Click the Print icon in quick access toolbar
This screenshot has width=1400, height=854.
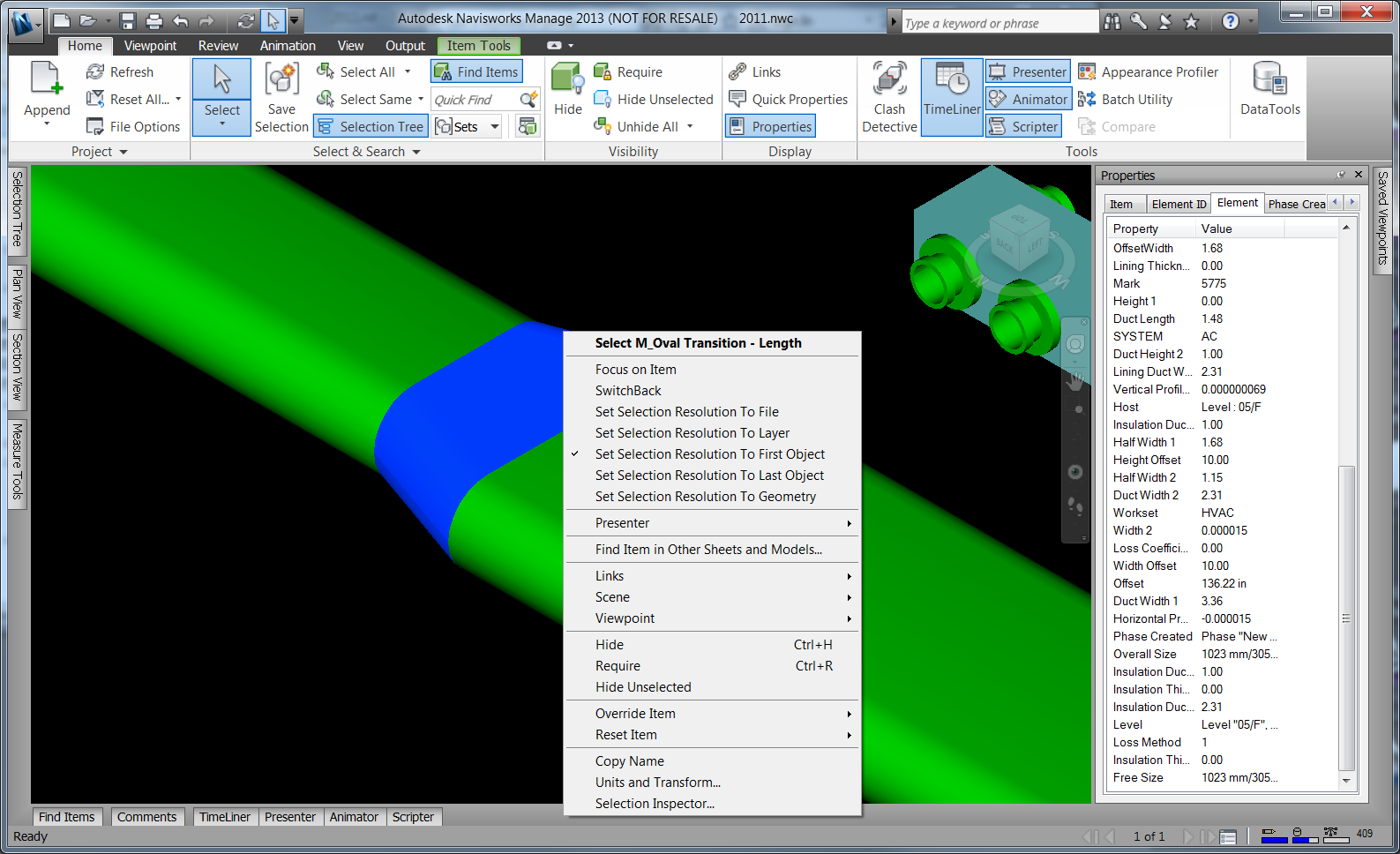pyautogui.click(x=154, y=20)
